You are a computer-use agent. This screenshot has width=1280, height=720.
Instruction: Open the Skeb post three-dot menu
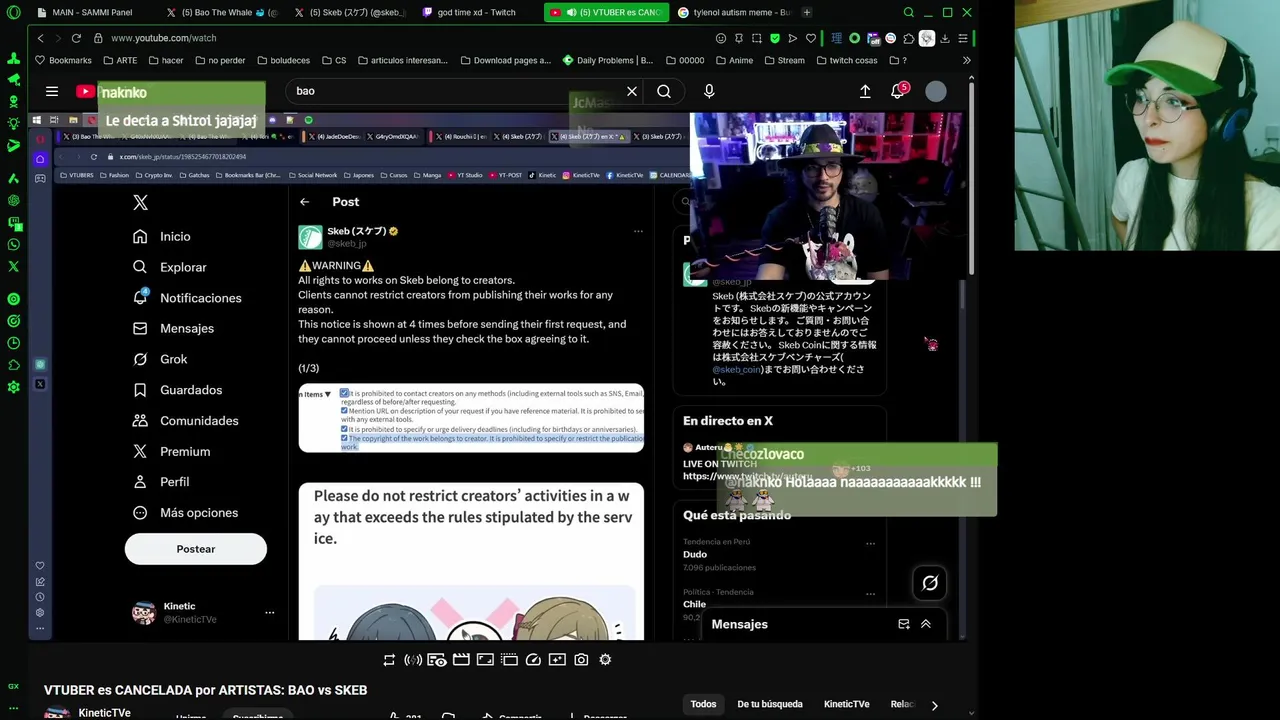pos(638,231)
